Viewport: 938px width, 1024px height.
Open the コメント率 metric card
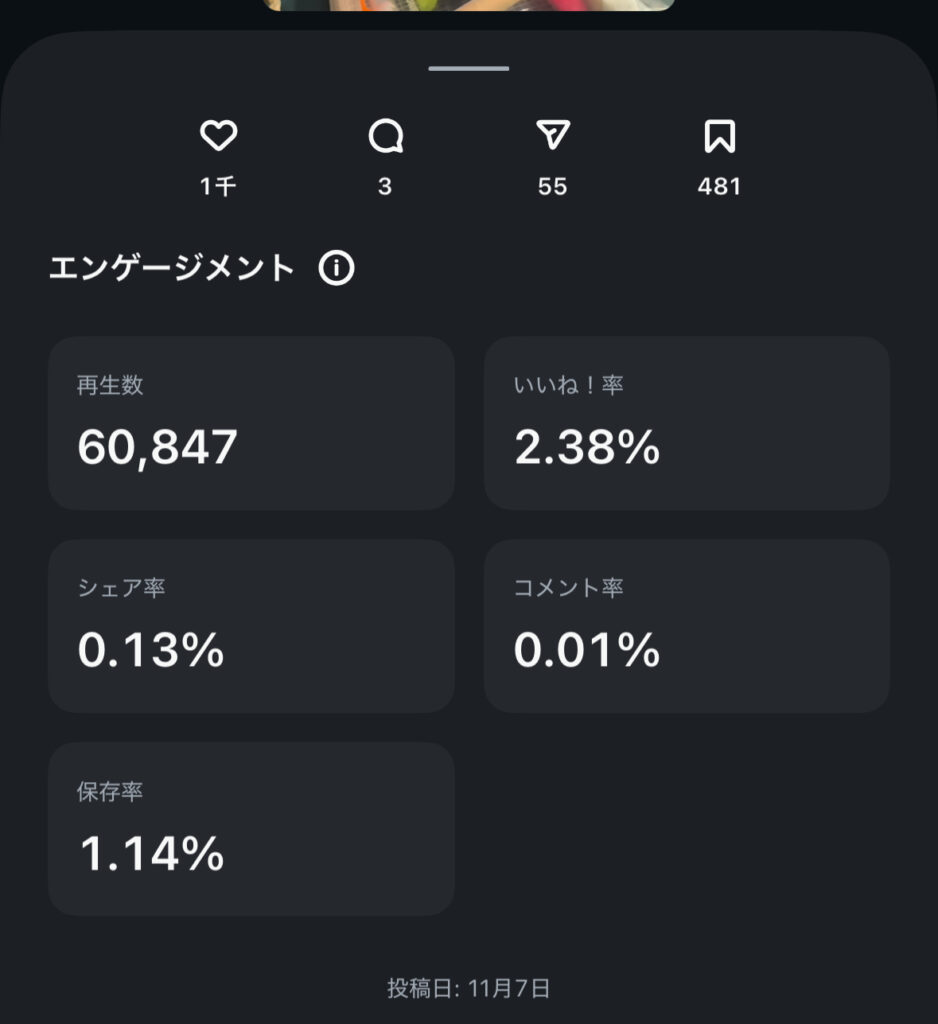(x=686, y=626)
